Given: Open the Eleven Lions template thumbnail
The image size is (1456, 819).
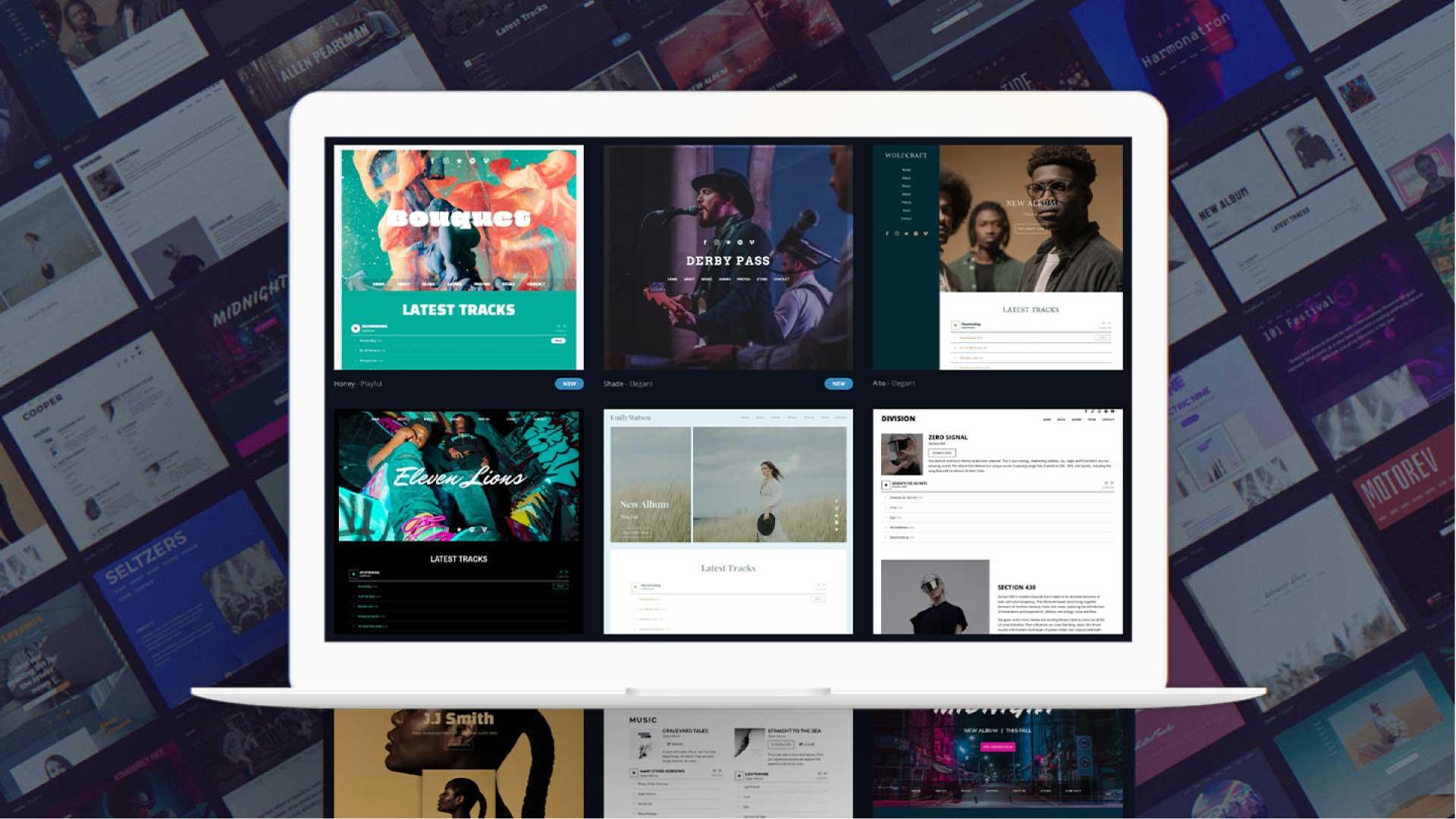Looking at the screenshot, I should coord(459,521).
